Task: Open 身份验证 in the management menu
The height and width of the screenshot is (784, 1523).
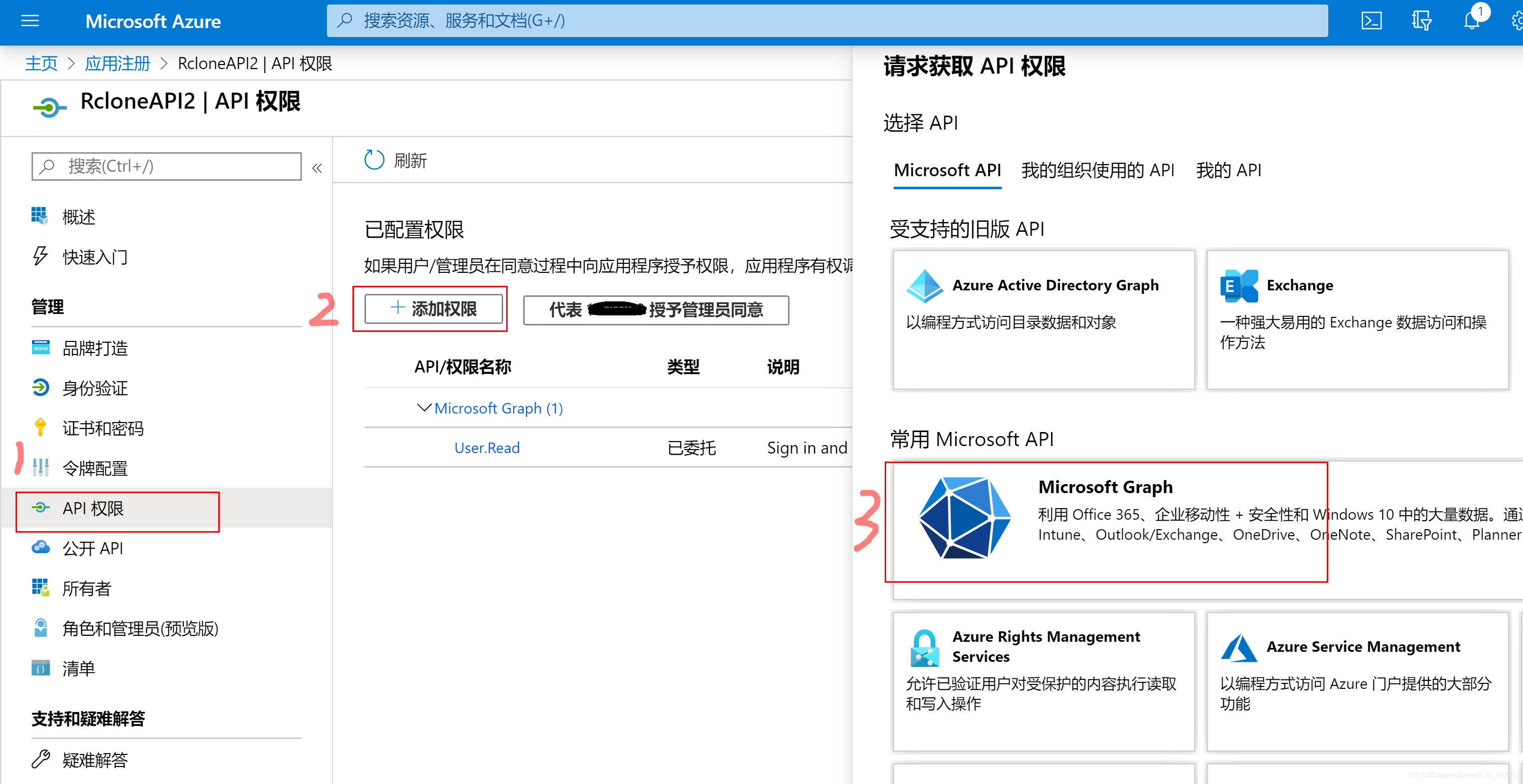Action: pyautogui.click(x=95, y=388)
